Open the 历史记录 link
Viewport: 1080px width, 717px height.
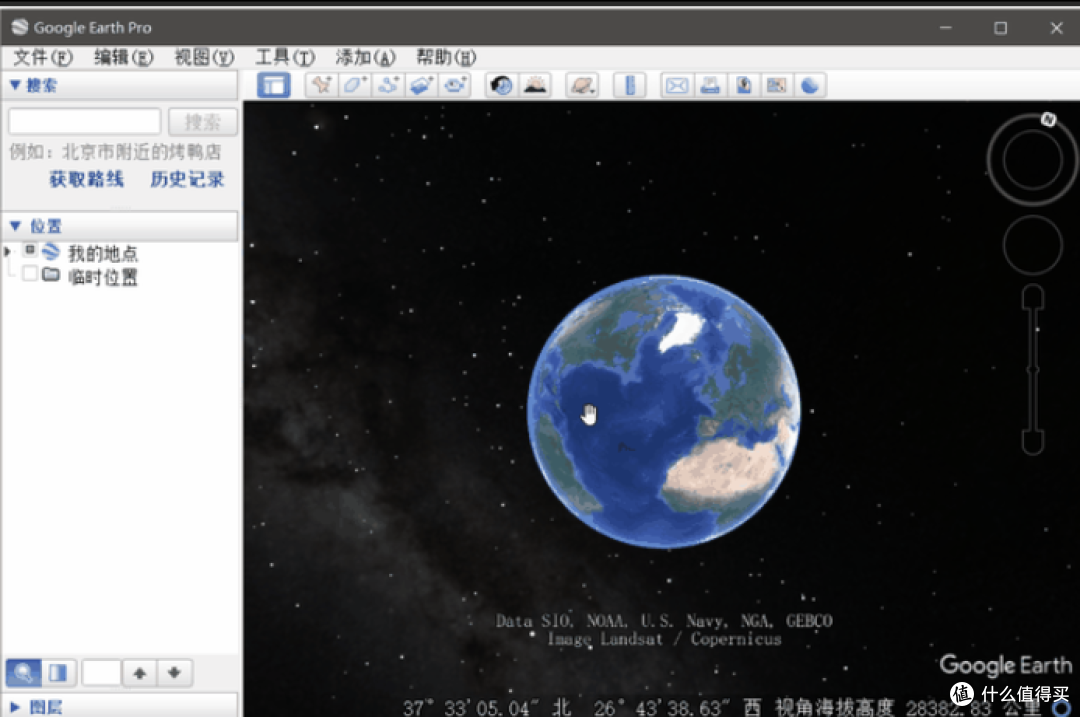(x=187, y=180)
